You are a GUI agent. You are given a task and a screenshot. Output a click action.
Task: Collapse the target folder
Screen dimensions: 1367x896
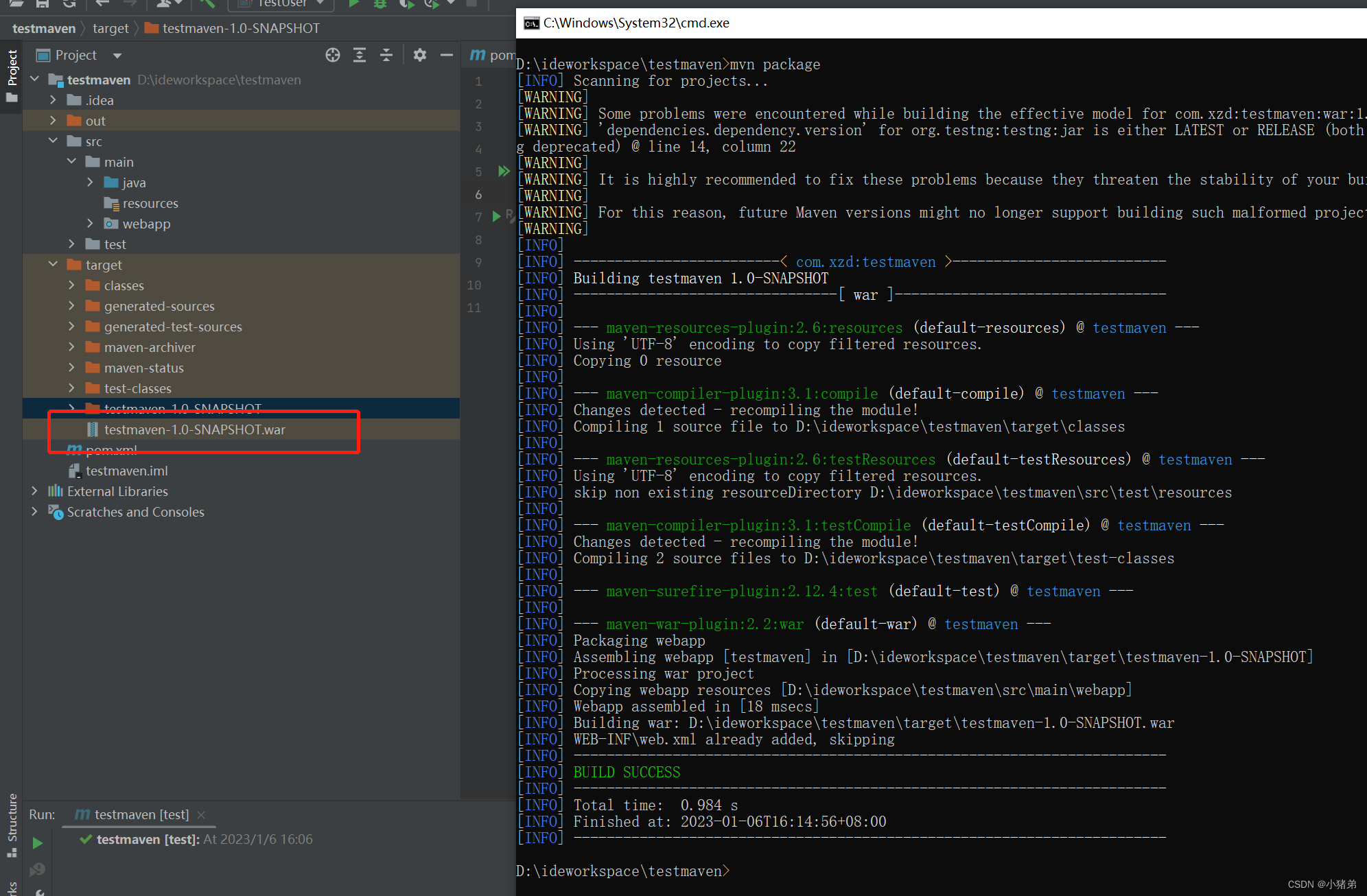54,265
